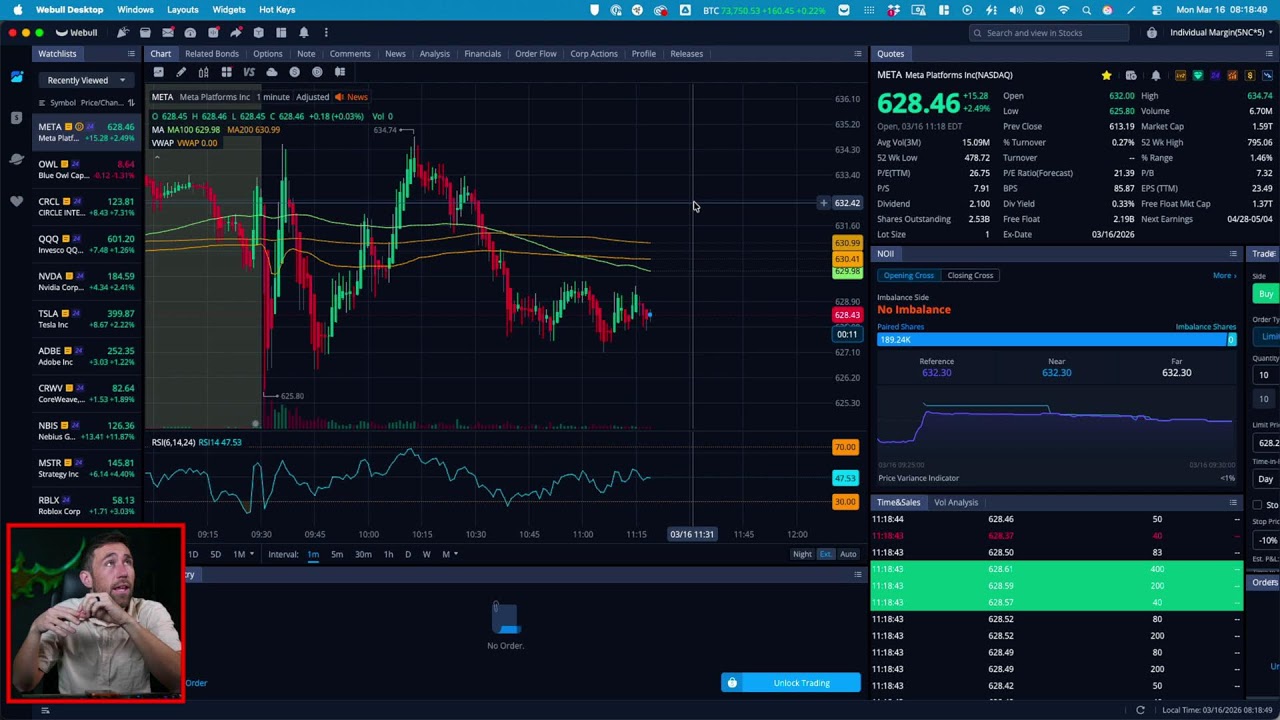Screen dimensions: 1280x720
Task: Switch to Vol Analysis tab
Action: 956,502
